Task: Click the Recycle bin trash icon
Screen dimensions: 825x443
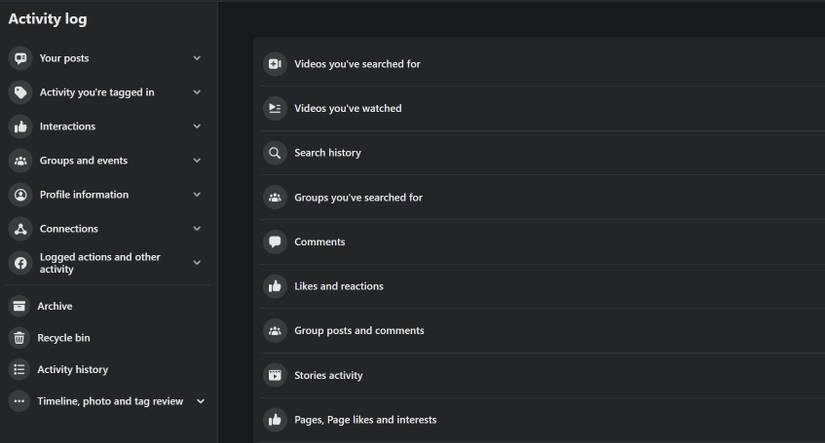Action: point(19,338)
